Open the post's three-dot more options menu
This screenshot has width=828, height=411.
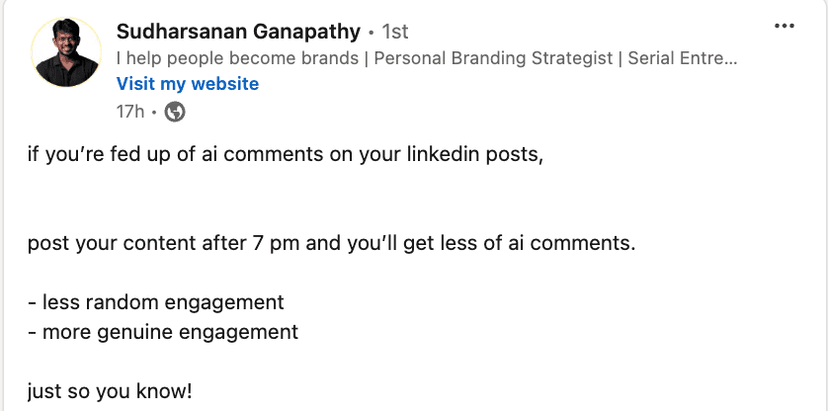pos(785,26)
